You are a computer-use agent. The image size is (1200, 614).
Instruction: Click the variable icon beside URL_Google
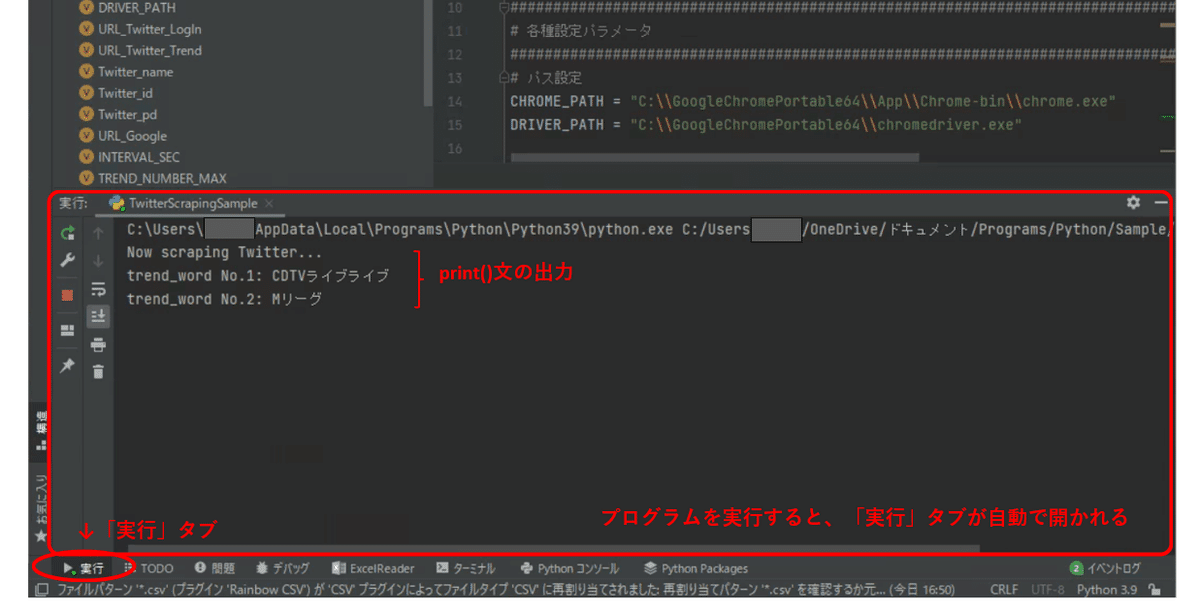coord(86,136)
